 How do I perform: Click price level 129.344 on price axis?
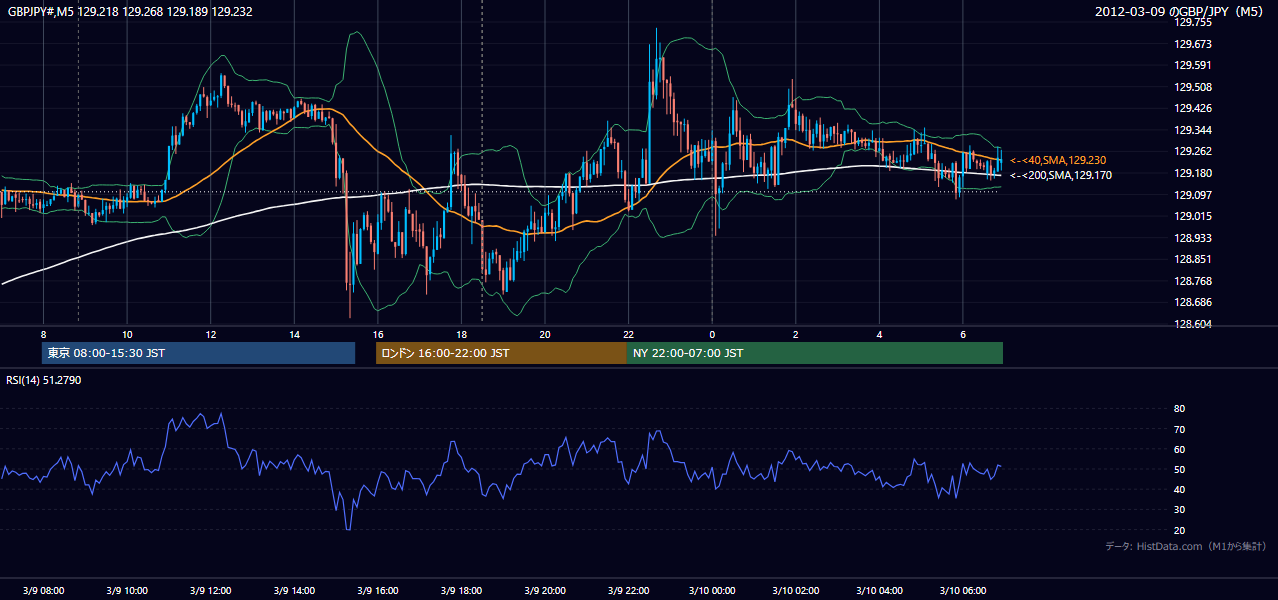click(1193, 130)
